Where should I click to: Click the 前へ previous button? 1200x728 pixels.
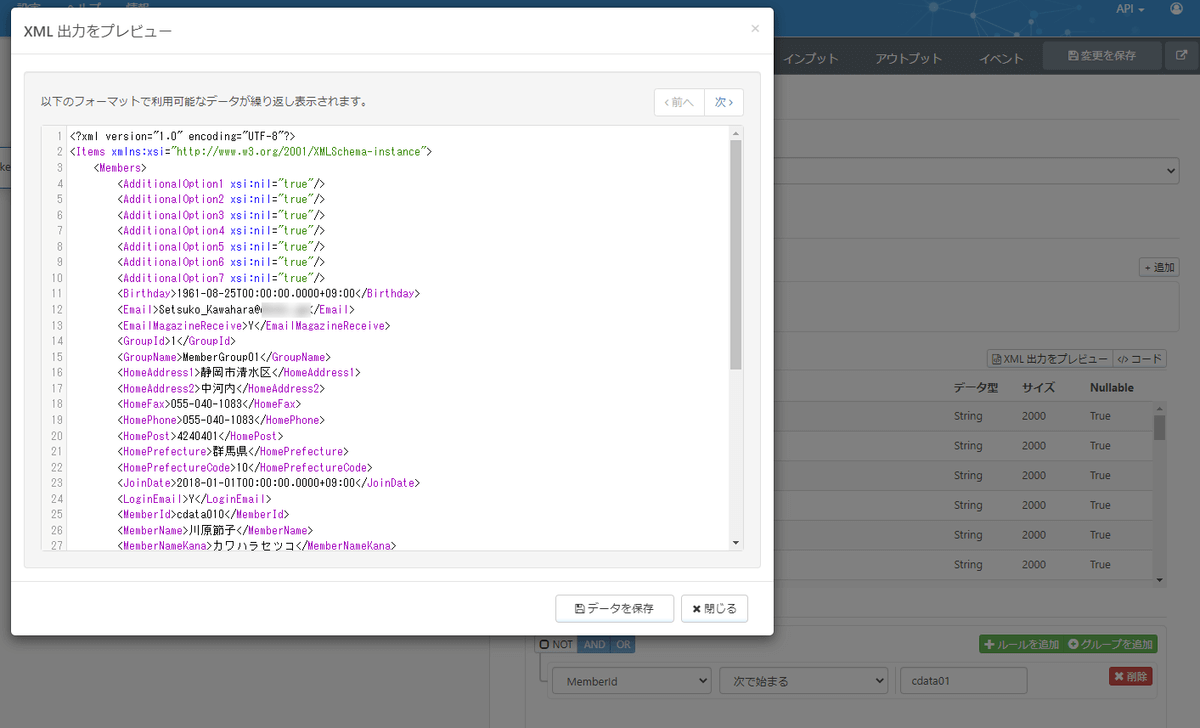click(678, 102)
